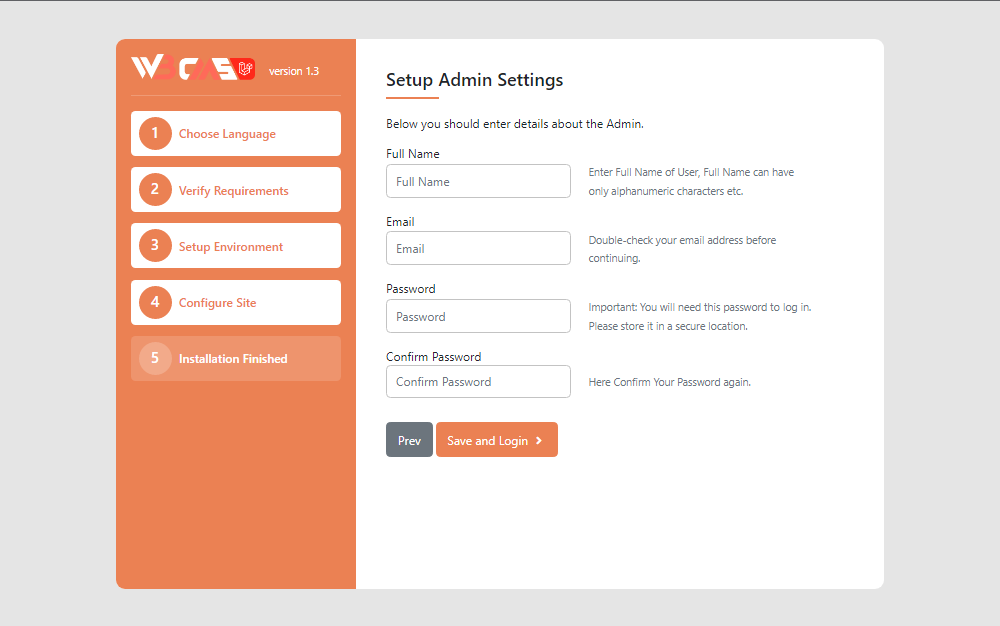Click the step 2 number circle
The width and height of the screenshot is (1000, 626).
155,190
